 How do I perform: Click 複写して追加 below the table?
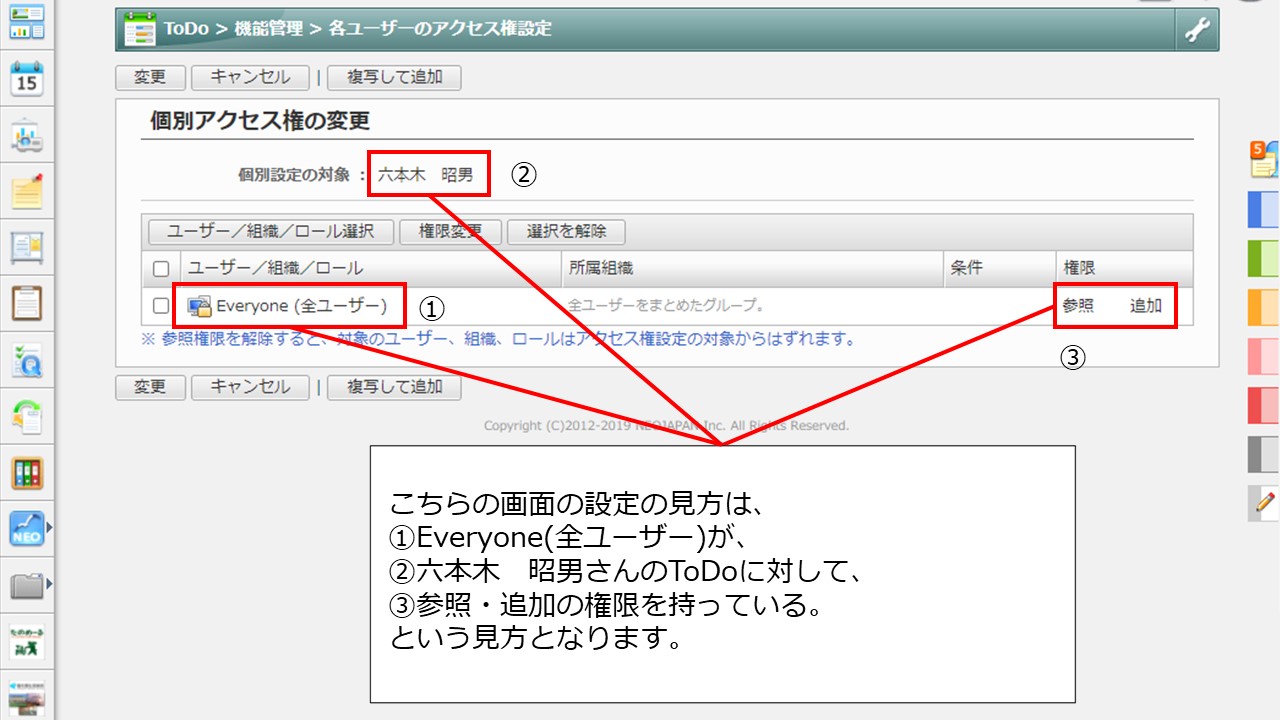pos(395,387)
